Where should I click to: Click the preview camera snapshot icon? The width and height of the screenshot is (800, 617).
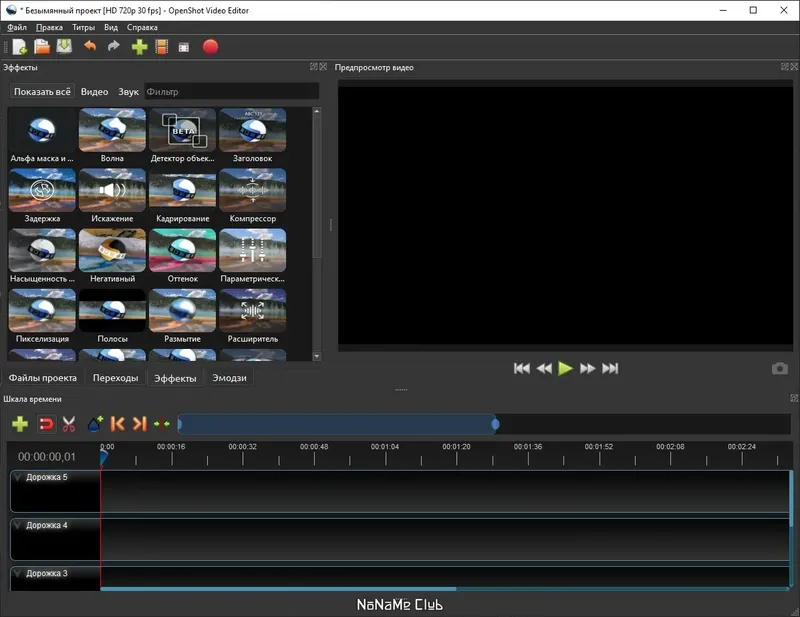point(779,368)
